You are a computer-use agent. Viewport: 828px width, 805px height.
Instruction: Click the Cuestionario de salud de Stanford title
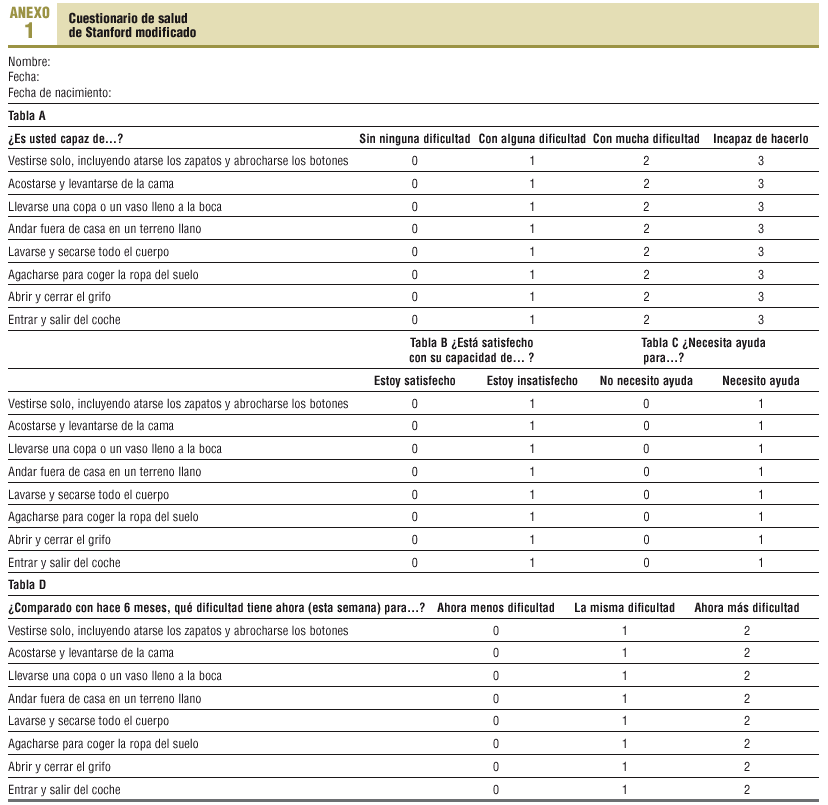[x=132, y=26]
